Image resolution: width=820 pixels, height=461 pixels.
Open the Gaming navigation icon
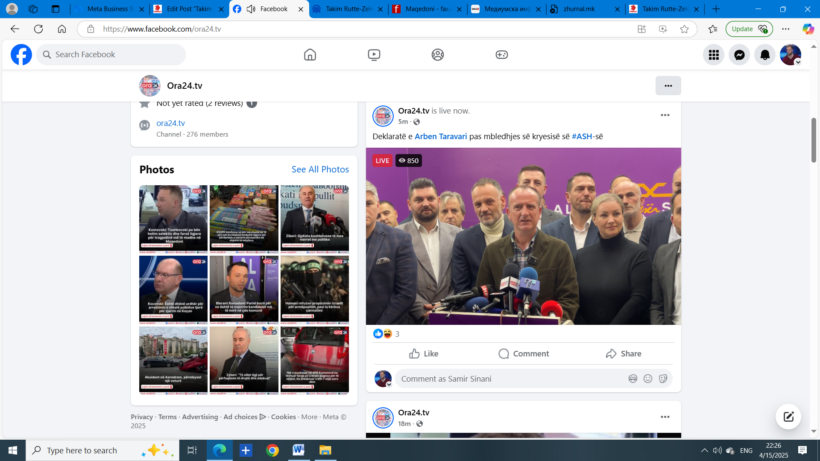pyautogui.click(x=502, y=54)
